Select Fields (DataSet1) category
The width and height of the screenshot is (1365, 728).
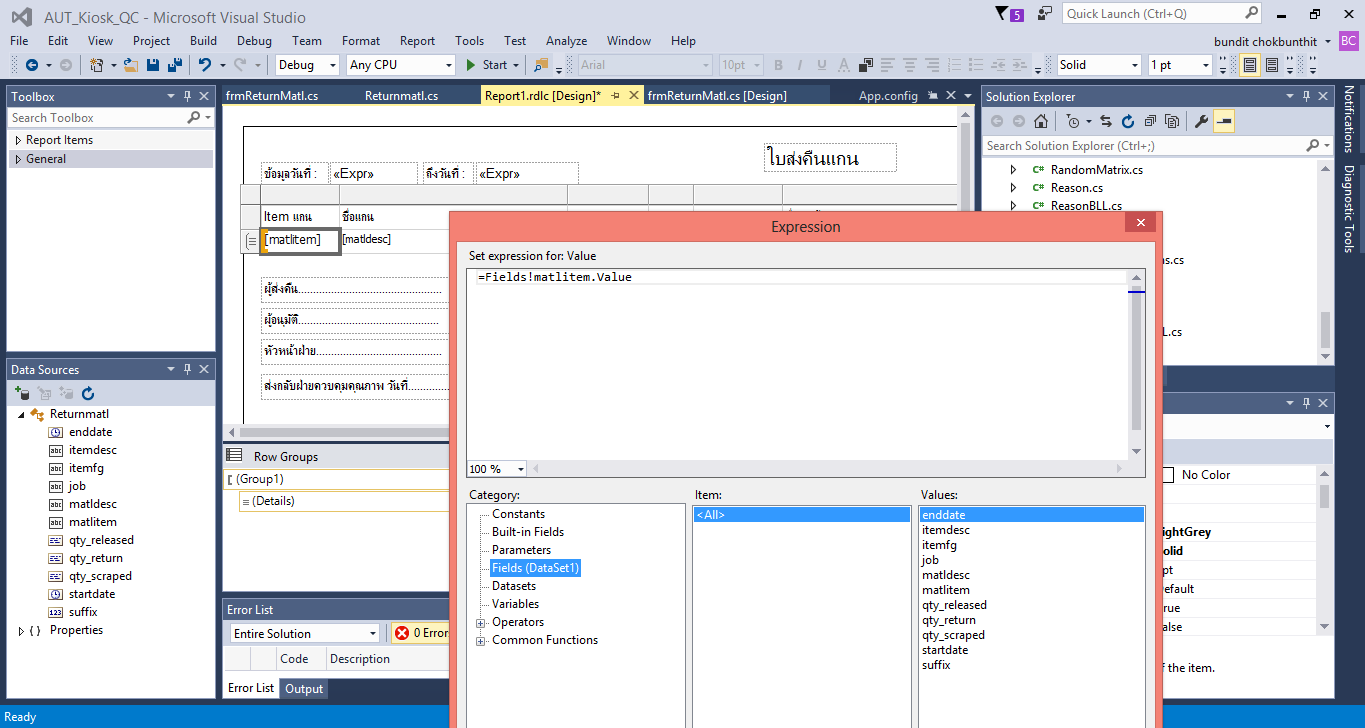536,568
